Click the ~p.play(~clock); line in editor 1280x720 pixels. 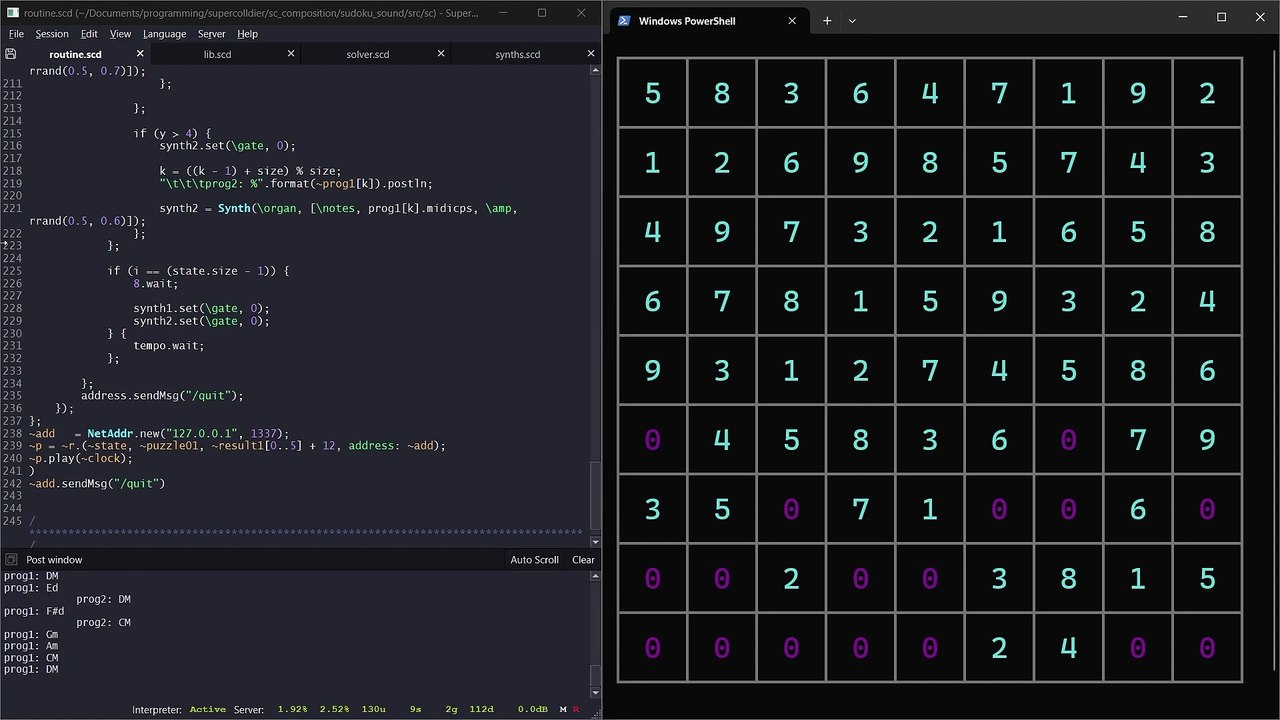tap(80, 458)
